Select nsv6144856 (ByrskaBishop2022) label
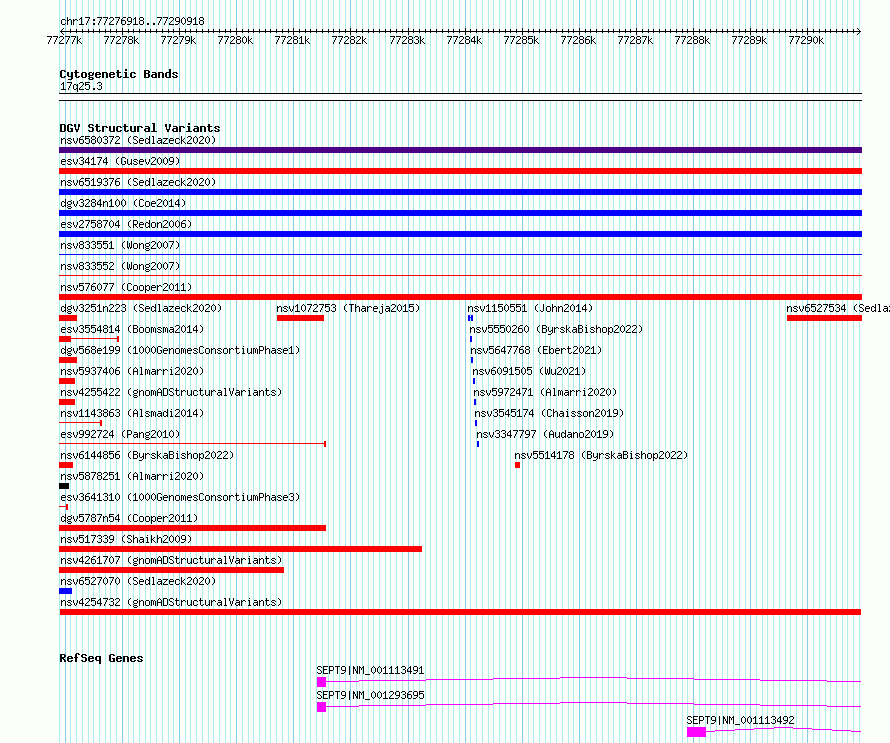This screenshot has height=743, width=890. (147, 455)
